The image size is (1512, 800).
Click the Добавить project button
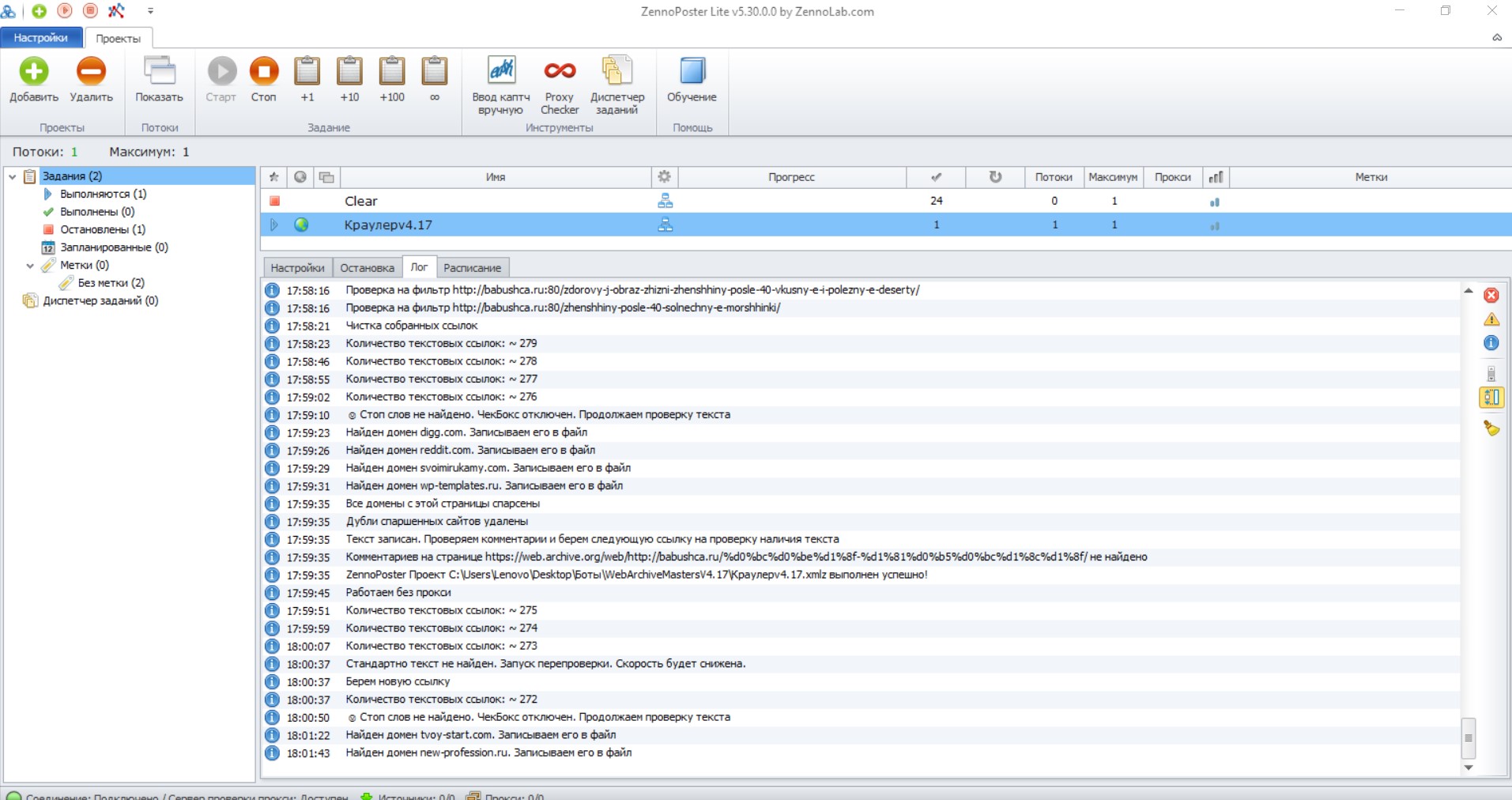coord(33,79)
